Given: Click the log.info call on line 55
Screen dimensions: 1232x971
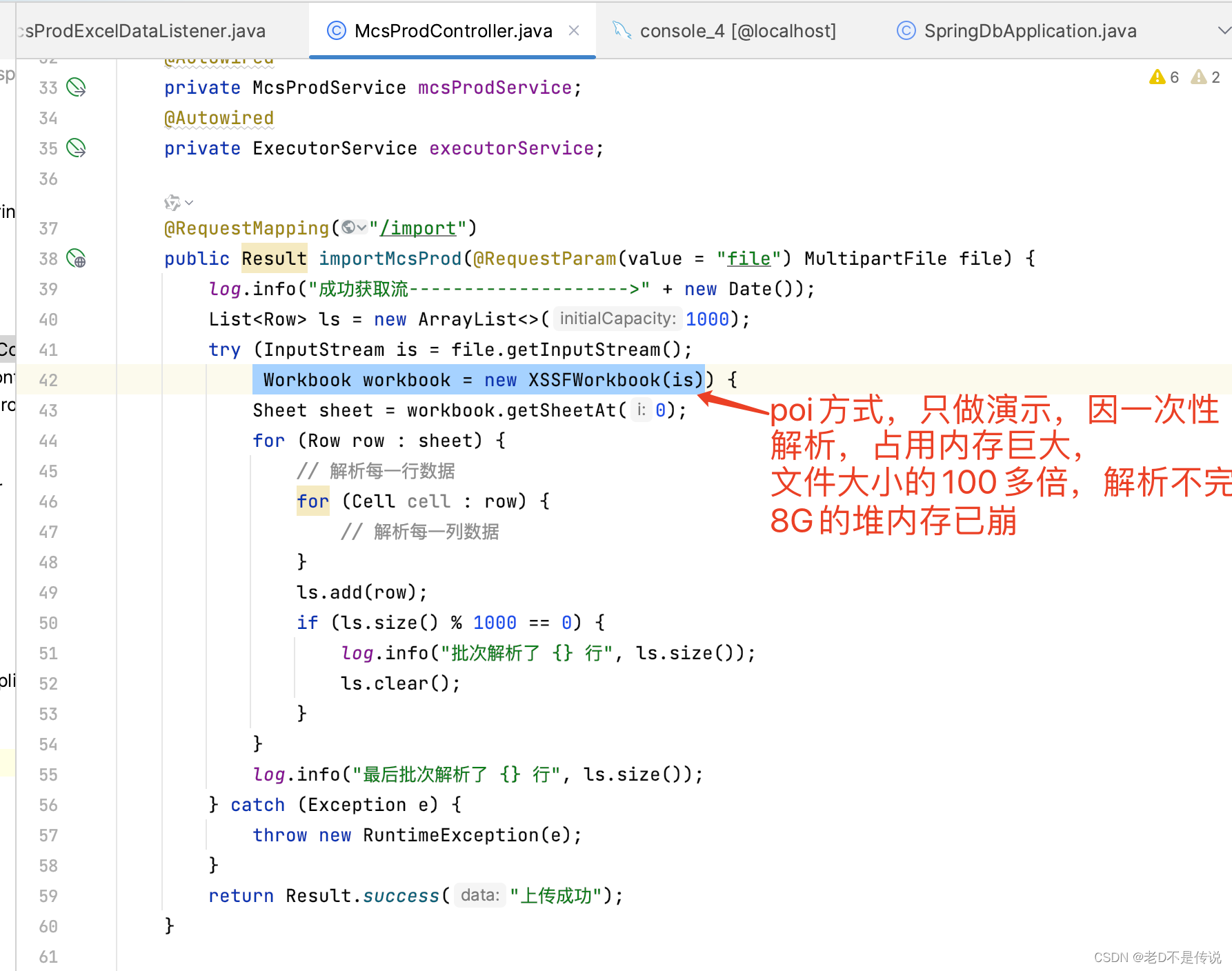Looking at the screenshot, I should tap(478, 774).
